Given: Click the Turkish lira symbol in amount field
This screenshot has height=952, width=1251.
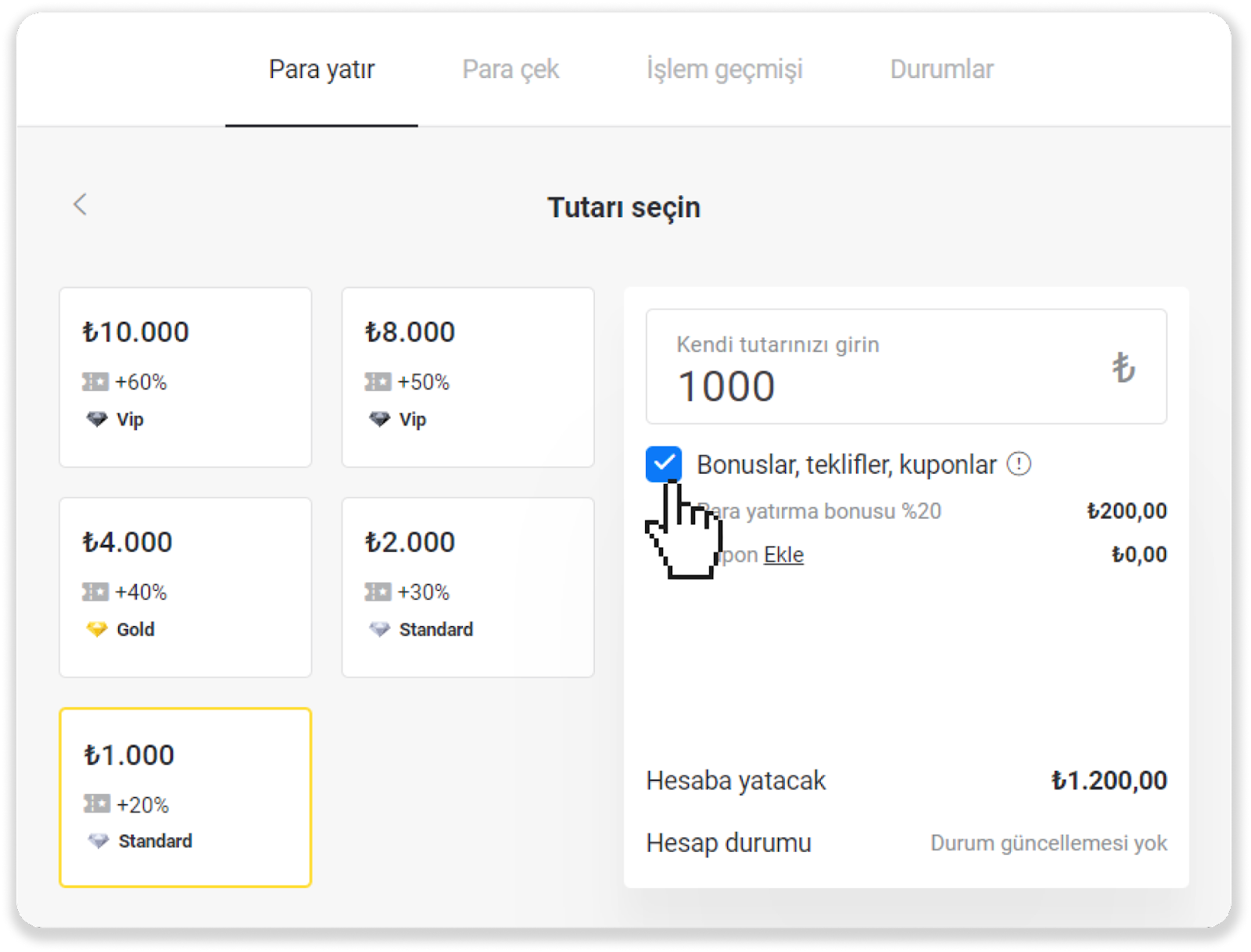Looking at the screenshot, I should point(1123,367).
